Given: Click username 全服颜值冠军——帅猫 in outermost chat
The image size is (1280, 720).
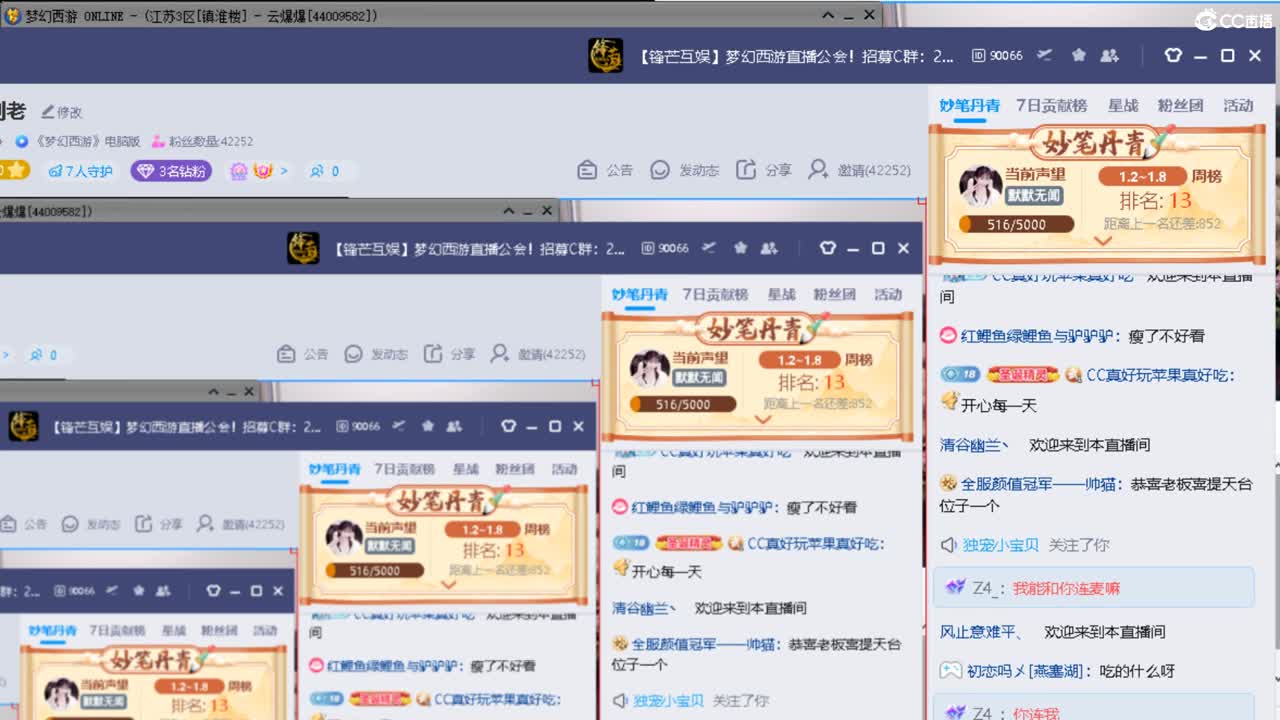Looking at the screenshot, I should click(1040, 483).
